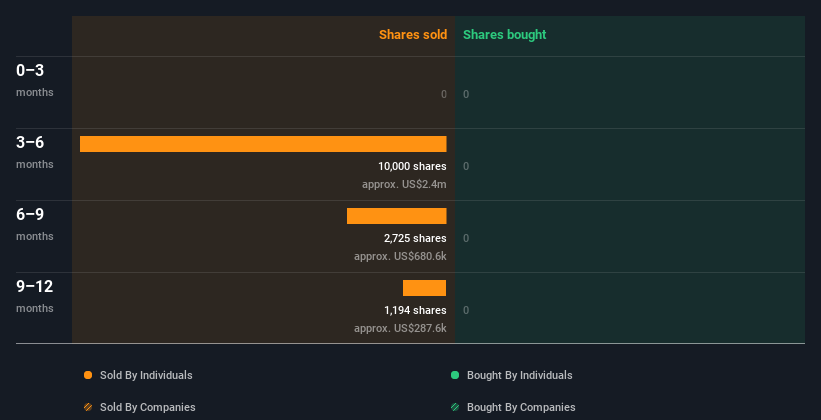The image size is (821, 420).
Task: Toggle the Sold By Individuals legend label
Action: 146,375
